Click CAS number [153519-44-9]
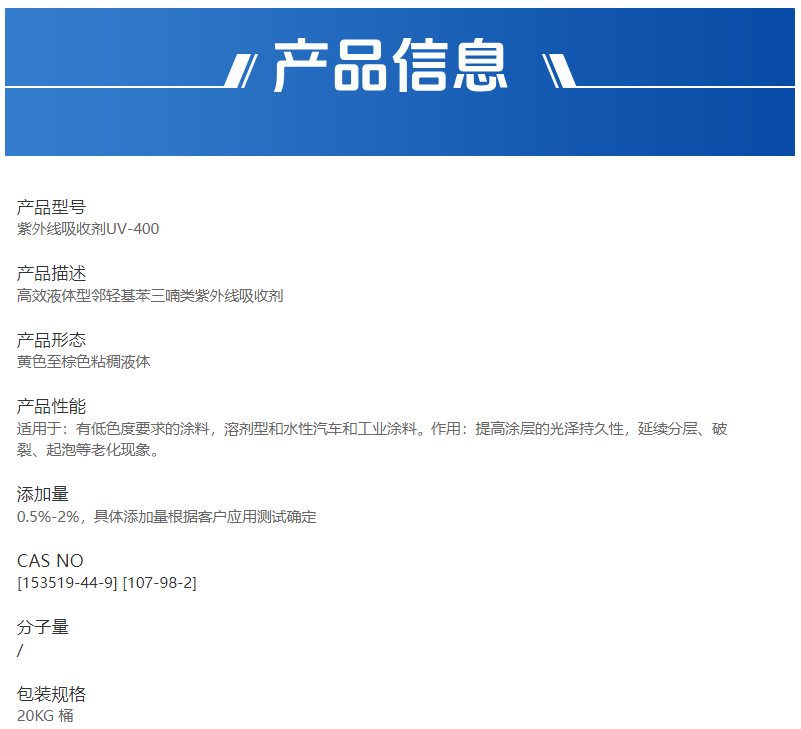This screenshot has width=801, height=729. tap(67, 583)
